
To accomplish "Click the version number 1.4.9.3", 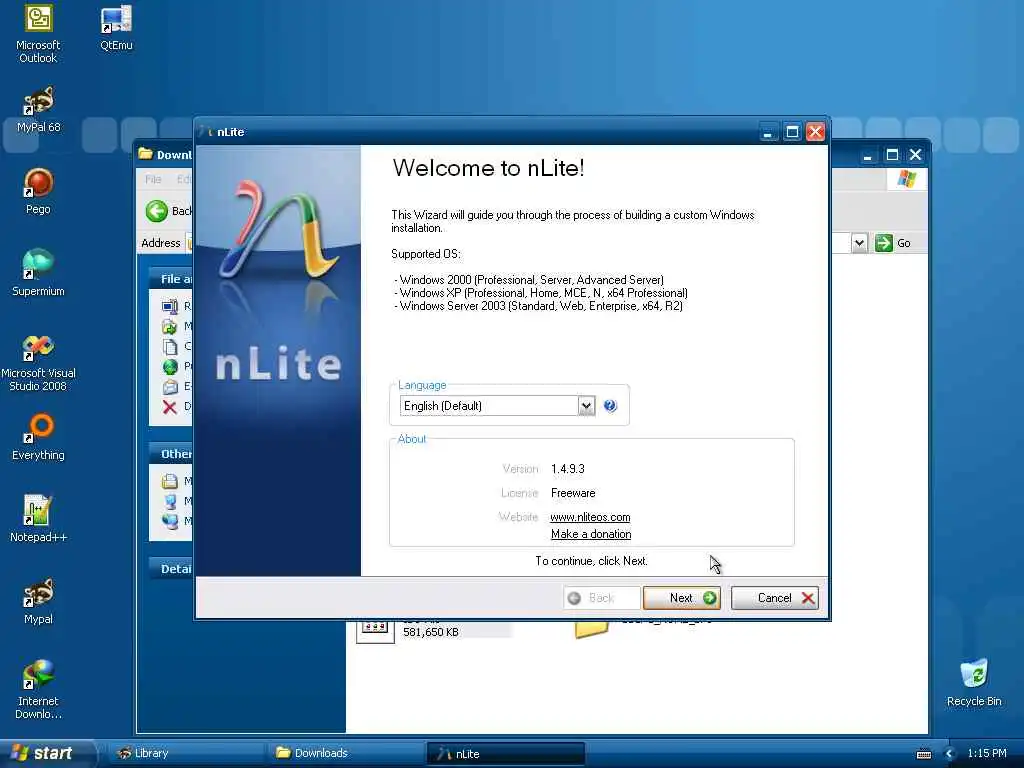I will [x=568, y=469].
